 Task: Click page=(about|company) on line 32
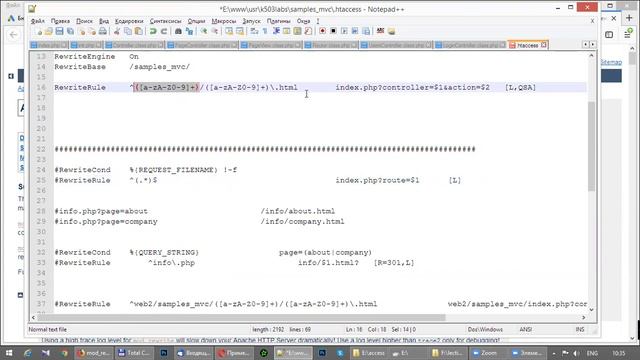pyautogui.click(x=325, y=252)
